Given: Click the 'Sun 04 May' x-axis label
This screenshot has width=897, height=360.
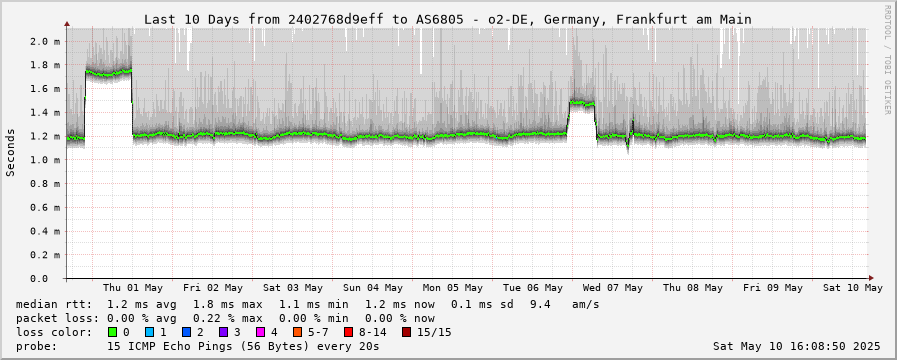Looking at the screenshot, I should (x=373, y=288).
